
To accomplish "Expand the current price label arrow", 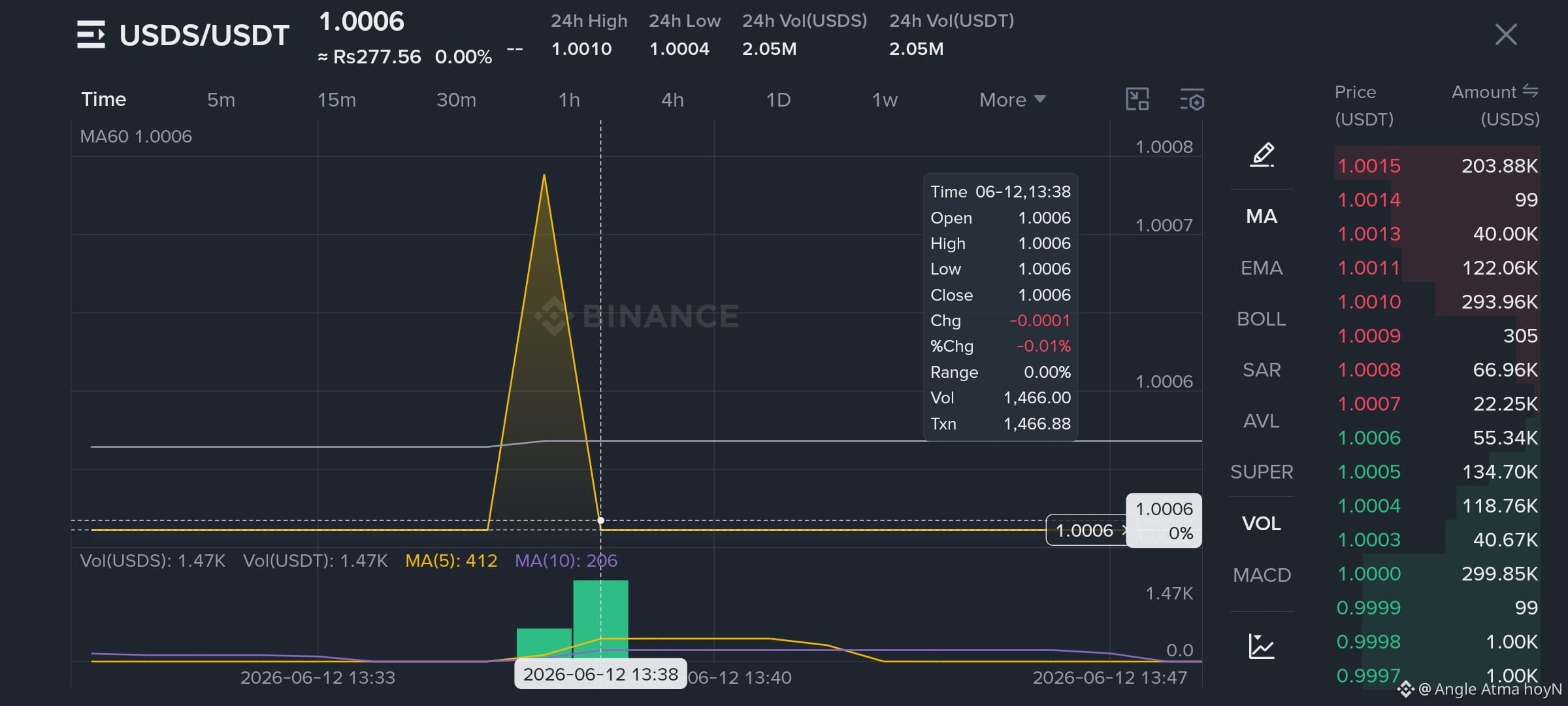I will (1124, 530).
